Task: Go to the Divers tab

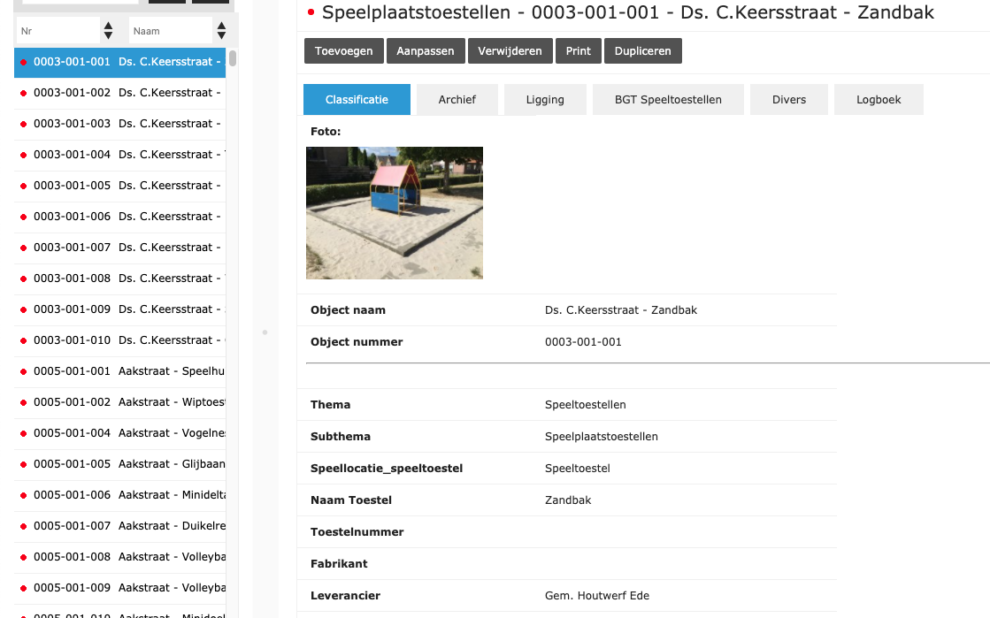Action: pos(789,100)
